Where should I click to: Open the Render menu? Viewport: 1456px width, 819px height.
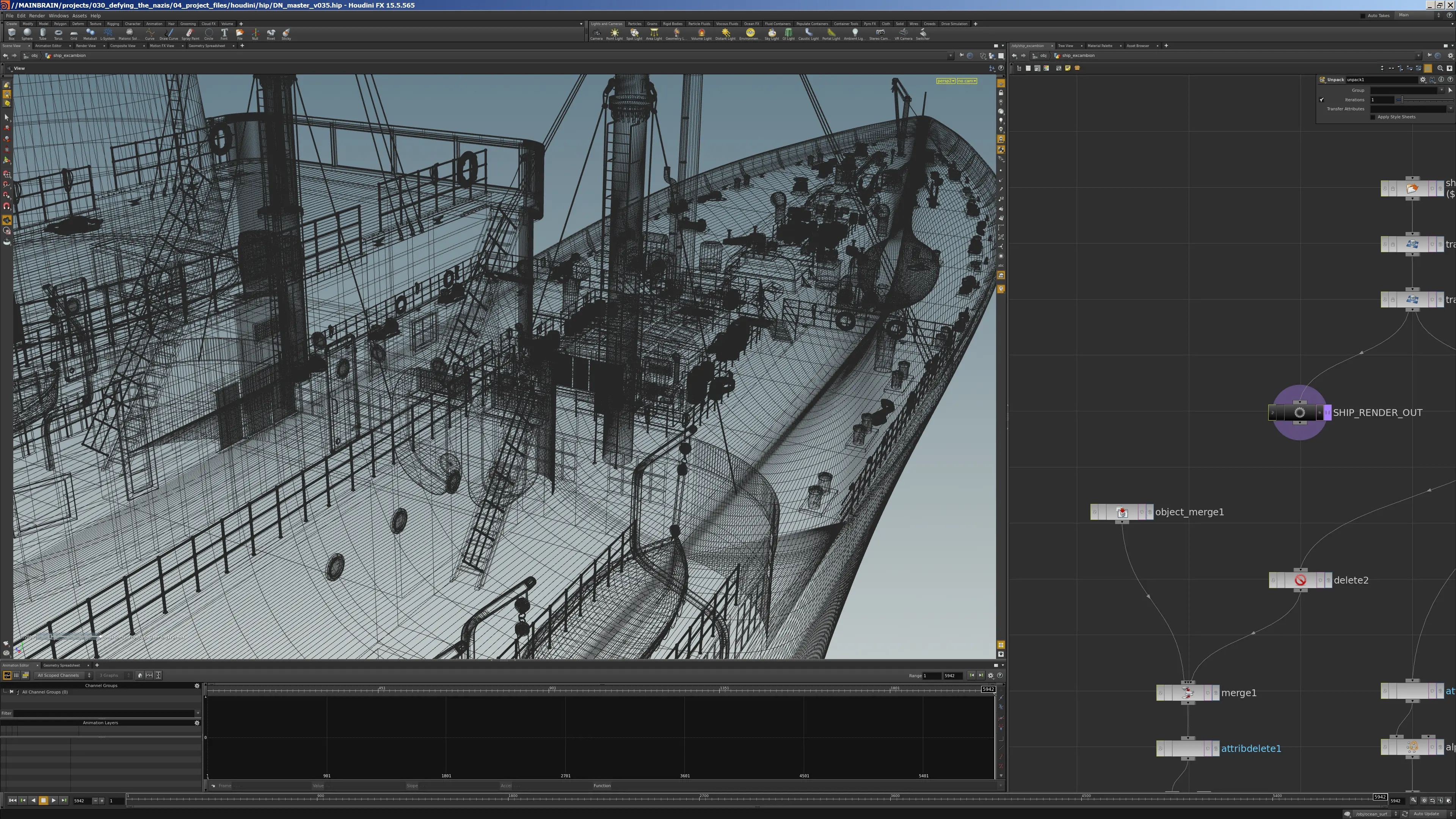click(x=37, y=16)
